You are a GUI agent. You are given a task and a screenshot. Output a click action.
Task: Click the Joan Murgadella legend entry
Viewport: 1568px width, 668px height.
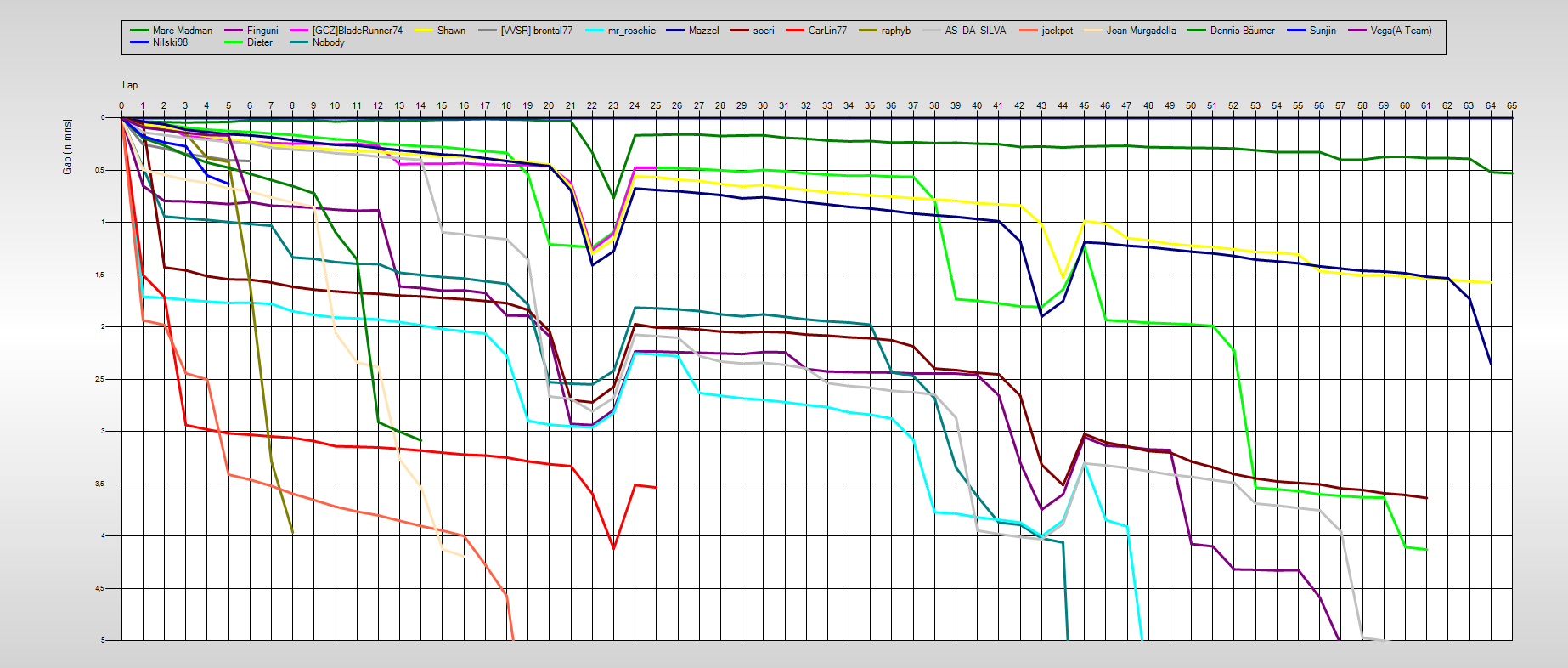[x=1141, y=31]
